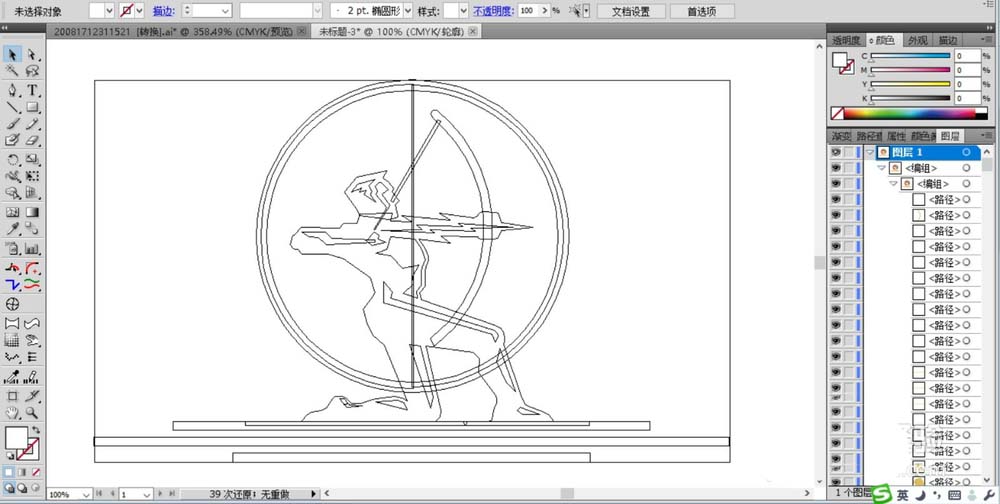Select the Mesh tool
The image size is (1000, 504).
[12, 212]
